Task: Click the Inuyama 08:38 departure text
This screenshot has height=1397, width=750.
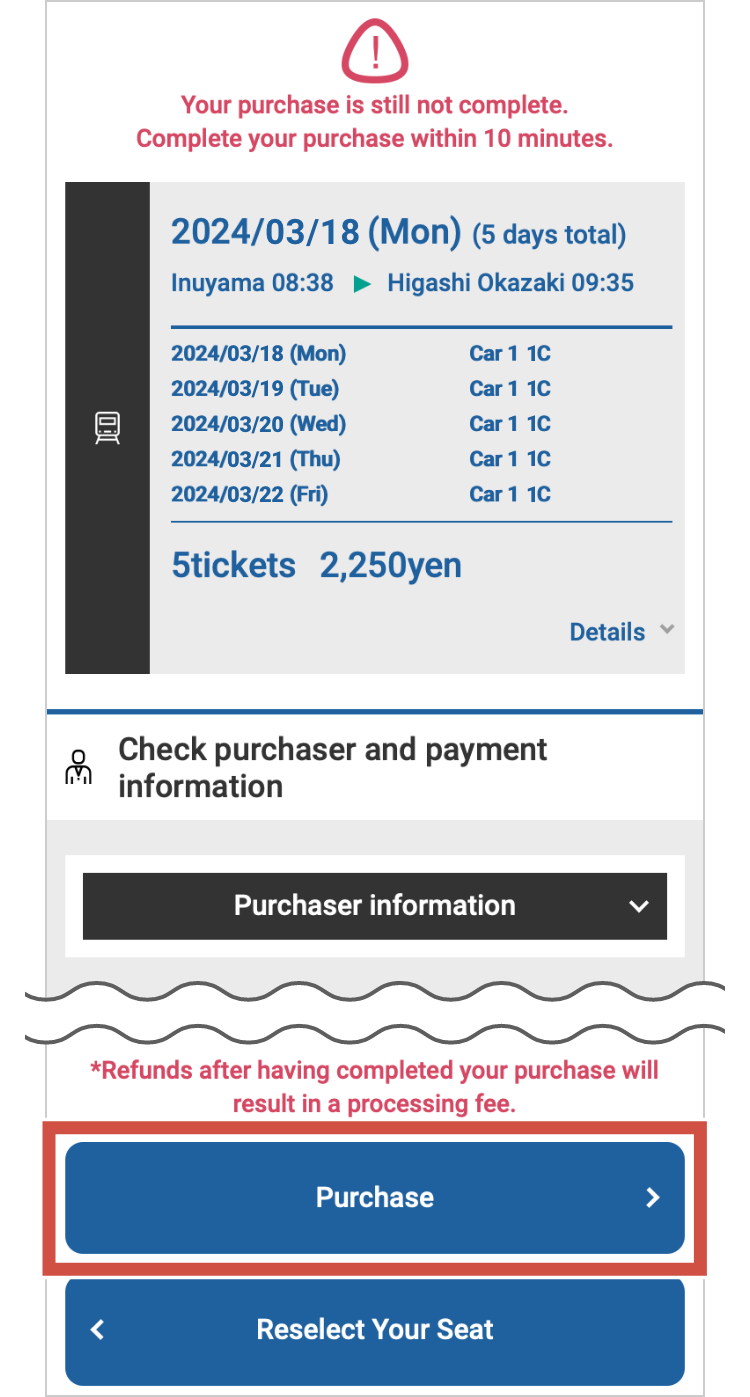Action: point(252,283)
